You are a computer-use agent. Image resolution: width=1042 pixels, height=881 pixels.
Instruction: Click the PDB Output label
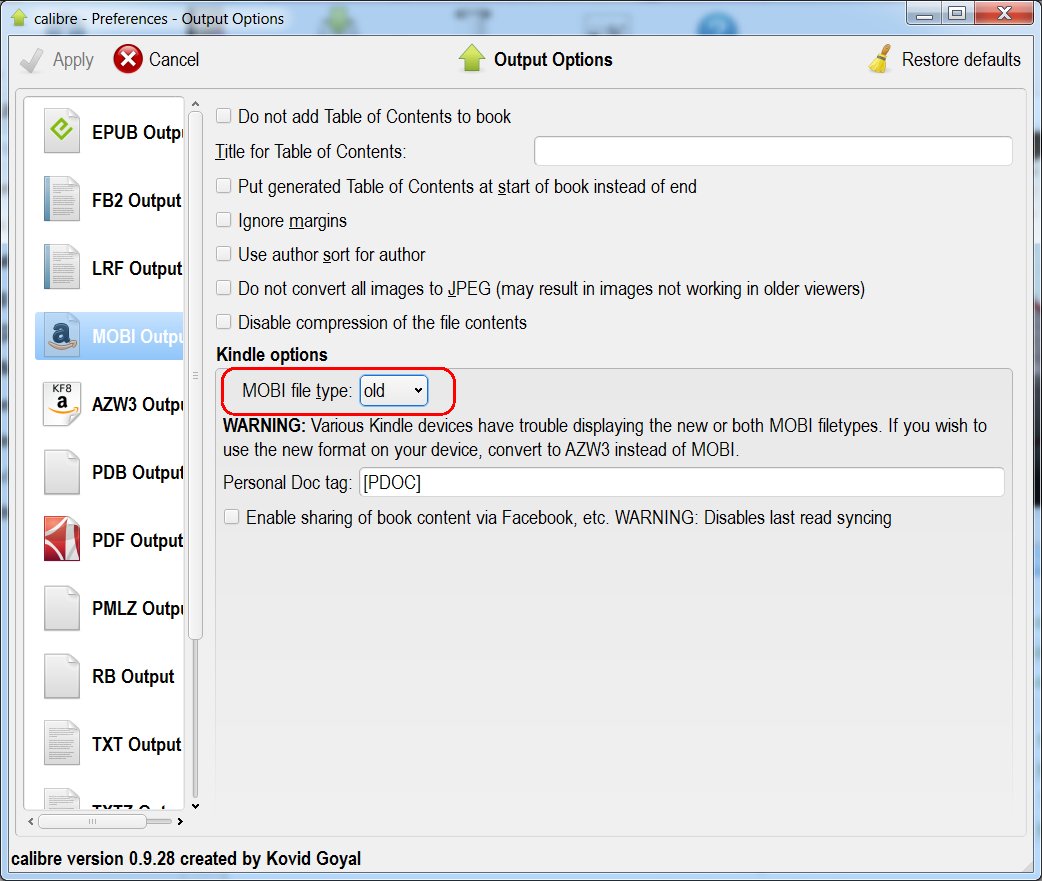point(137,472)
